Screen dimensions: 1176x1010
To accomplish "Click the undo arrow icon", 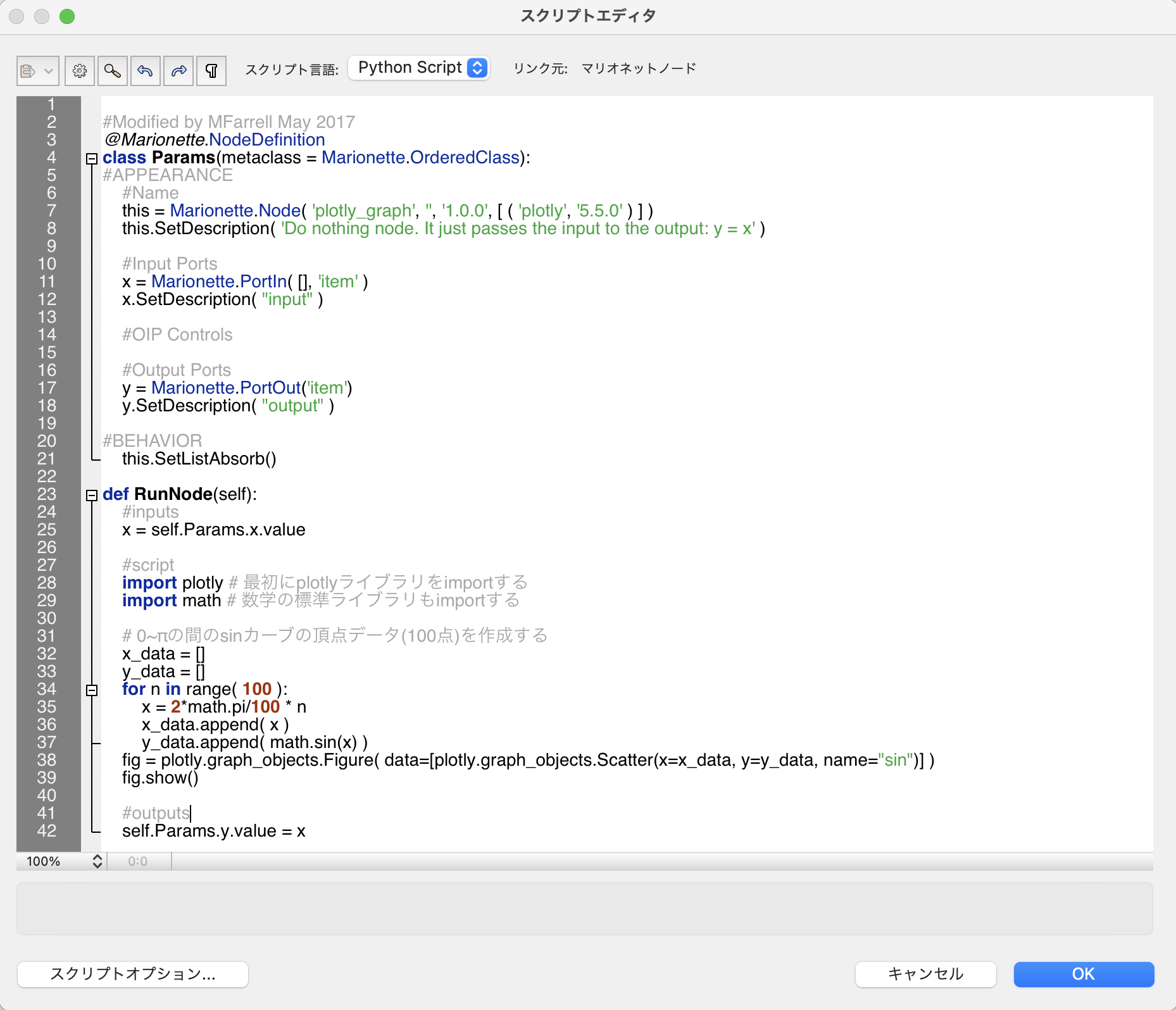I will [146, 71].
